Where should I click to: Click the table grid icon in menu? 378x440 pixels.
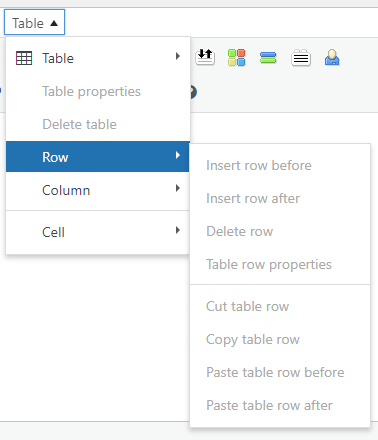24,58
